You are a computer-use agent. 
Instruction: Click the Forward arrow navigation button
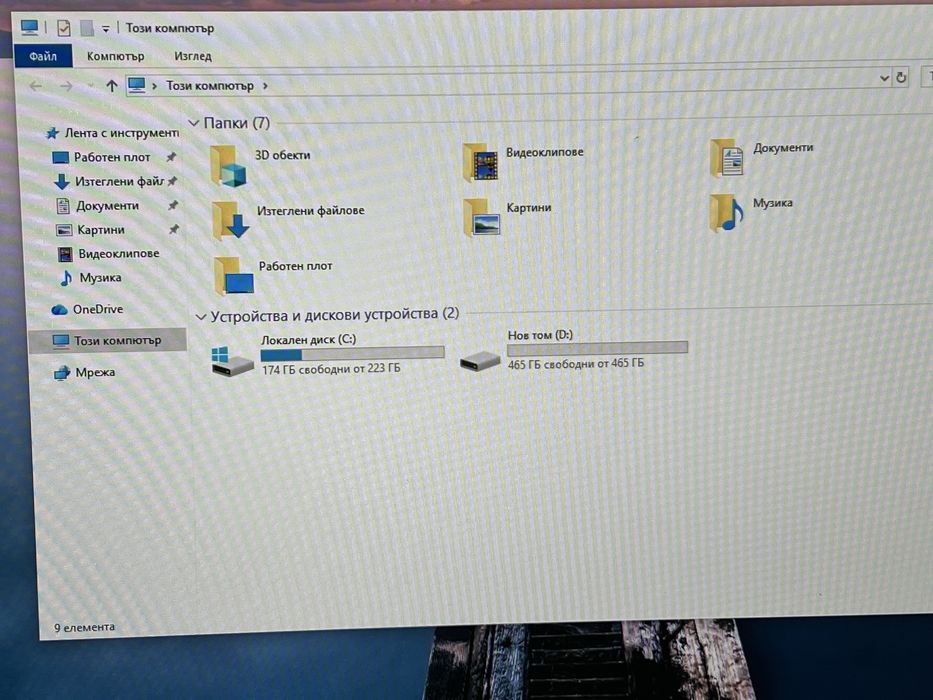[x=65, y=86]
